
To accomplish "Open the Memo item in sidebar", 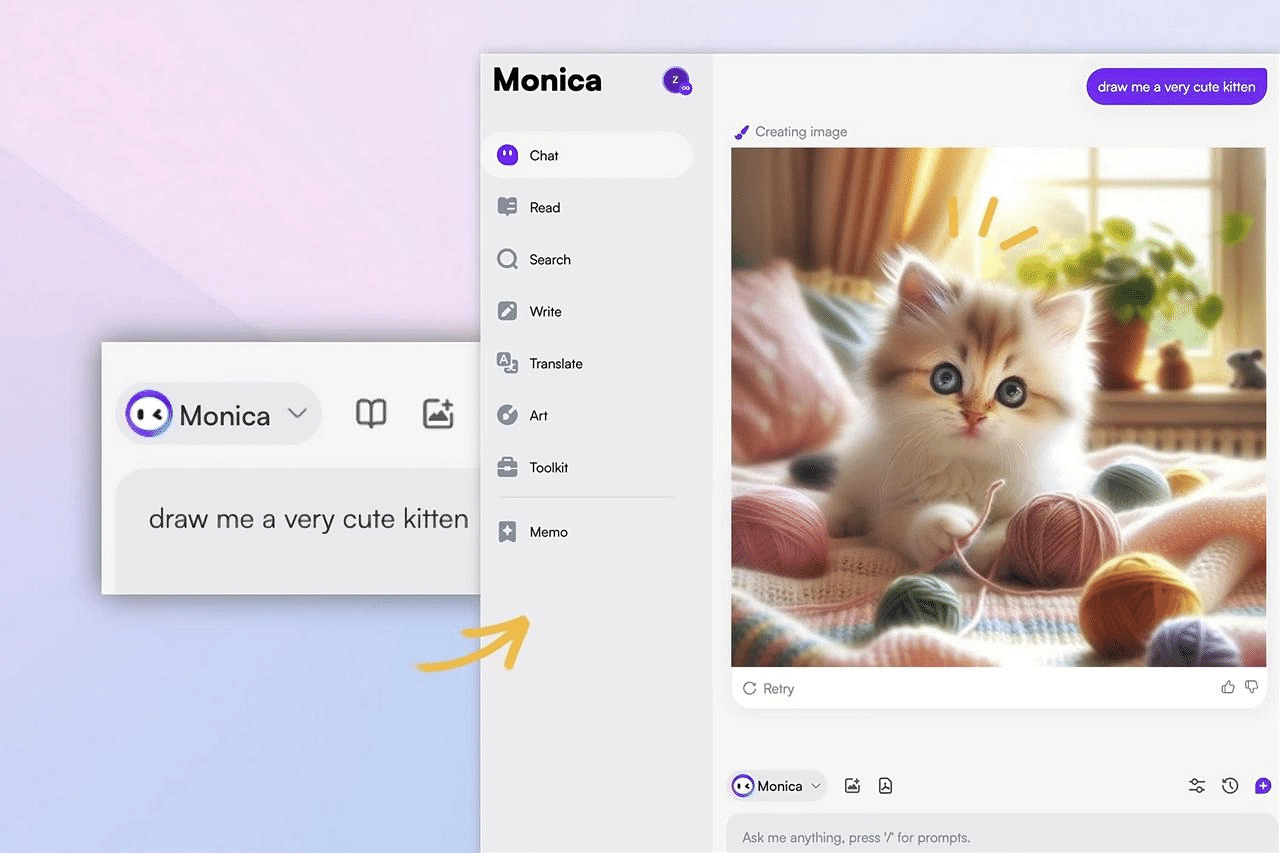I will (534, 532).
